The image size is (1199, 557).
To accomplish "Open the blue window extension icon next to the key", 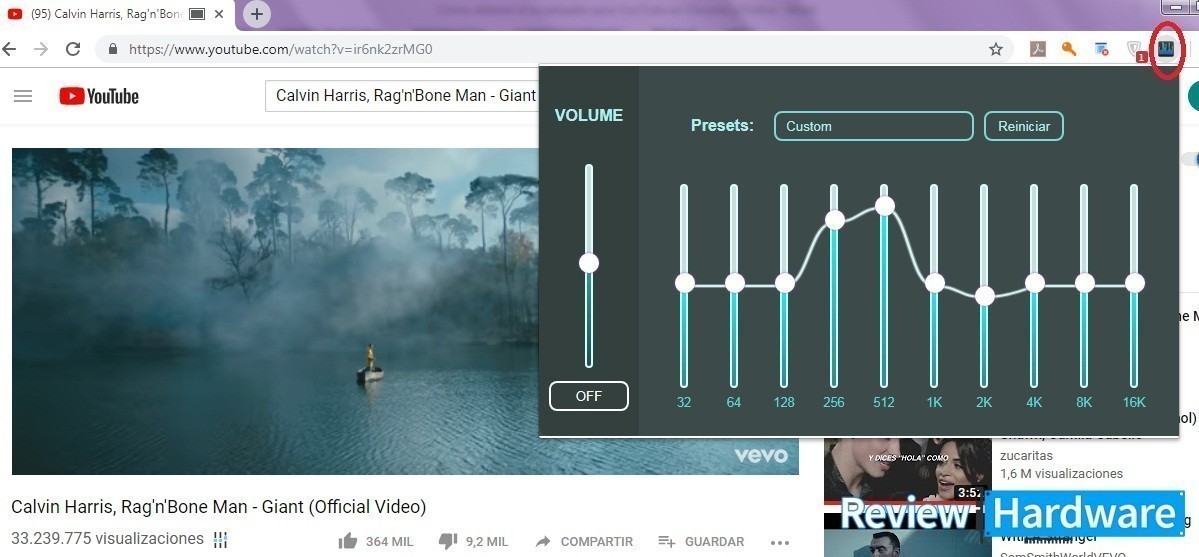I will click(x=1101, y=49).
